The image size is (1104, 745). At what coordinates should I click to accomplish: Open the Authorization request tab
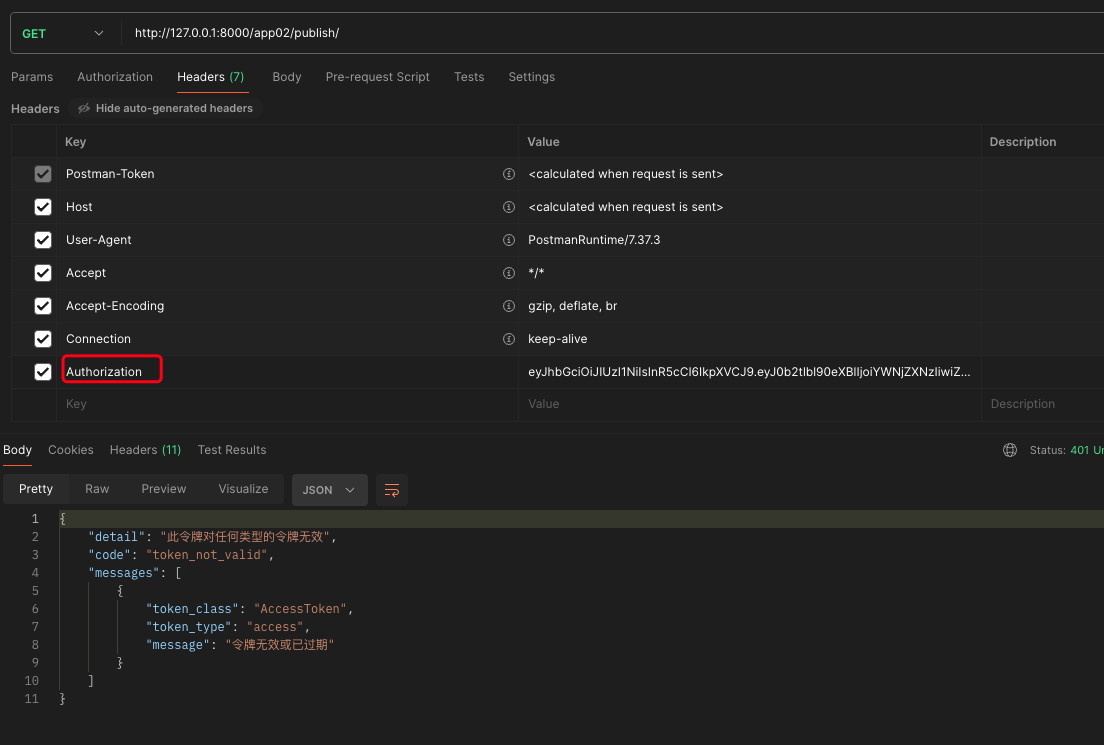click(115, 77)
